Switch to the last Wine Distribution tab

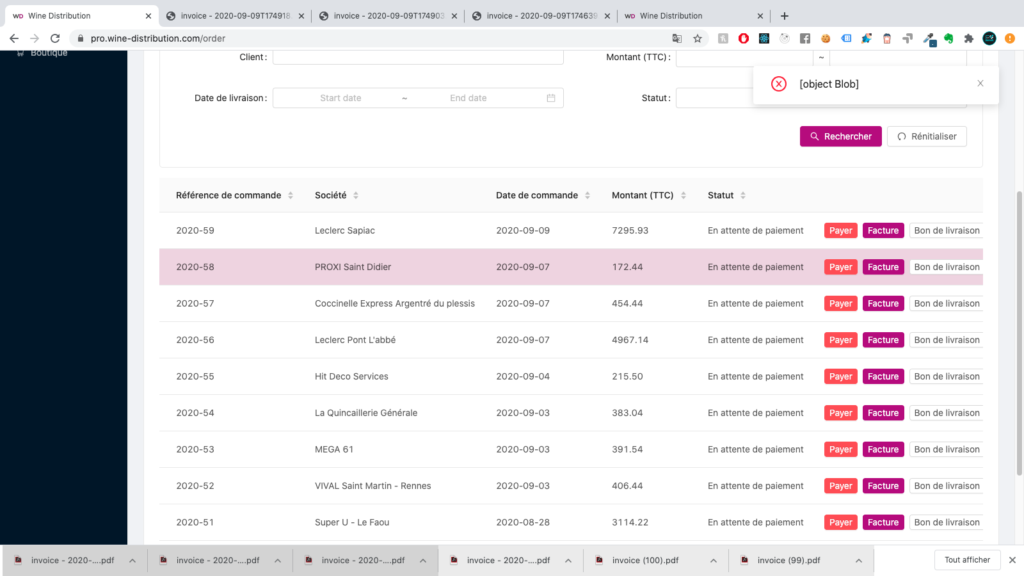tap(680, 16)
